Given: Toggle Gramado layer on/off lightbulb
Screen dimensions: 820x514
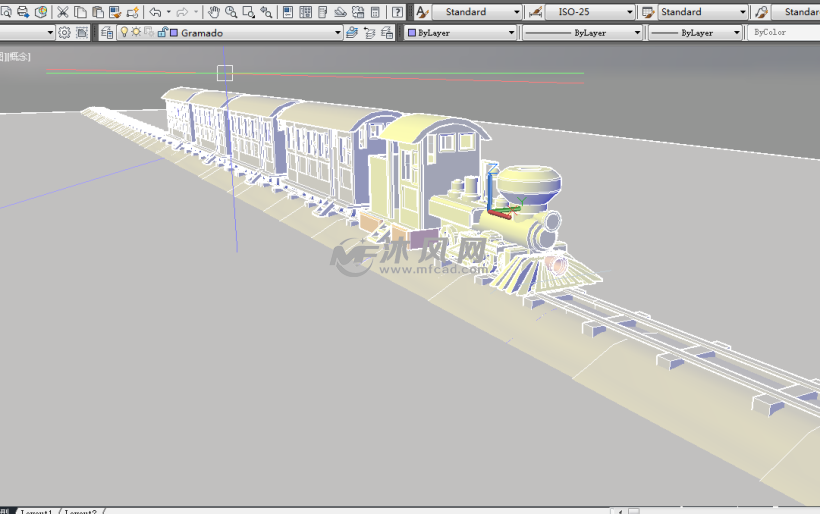Looking at the screenshot, I should [124, 32].
